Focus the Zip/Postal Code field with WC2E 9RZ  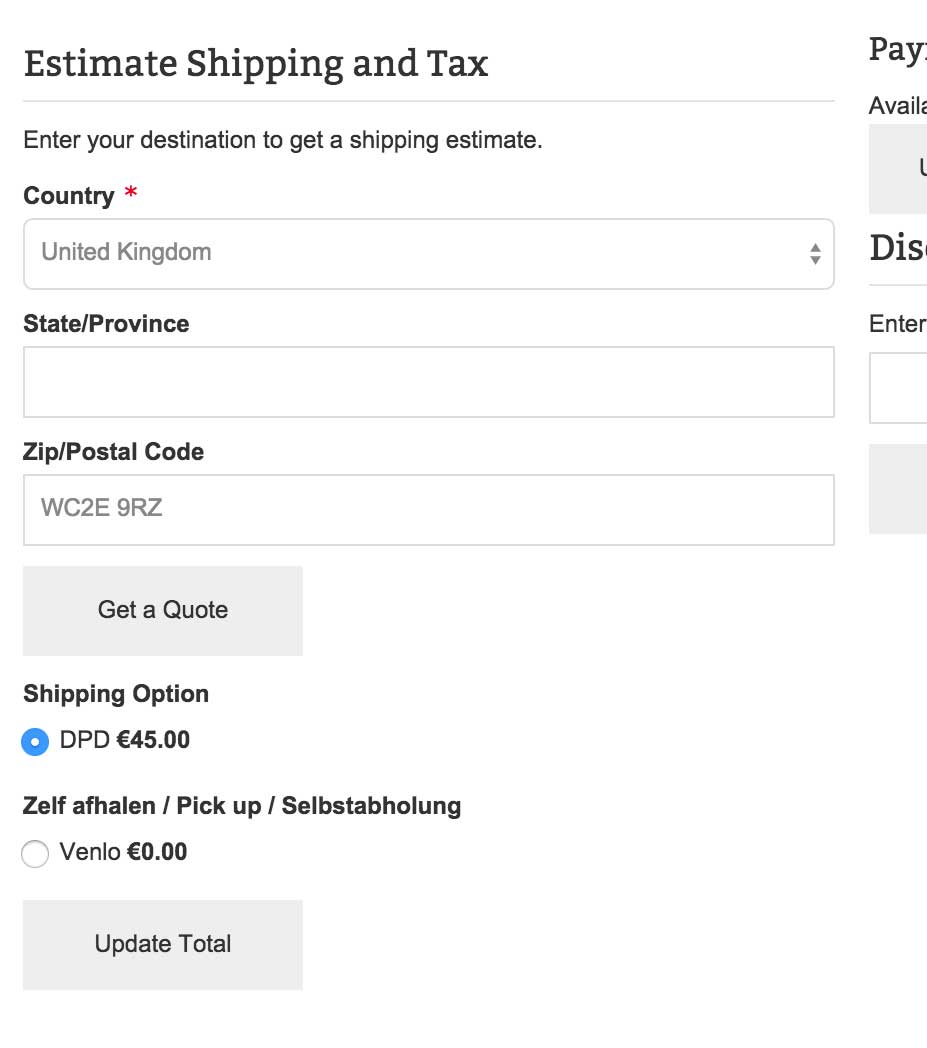428,510
